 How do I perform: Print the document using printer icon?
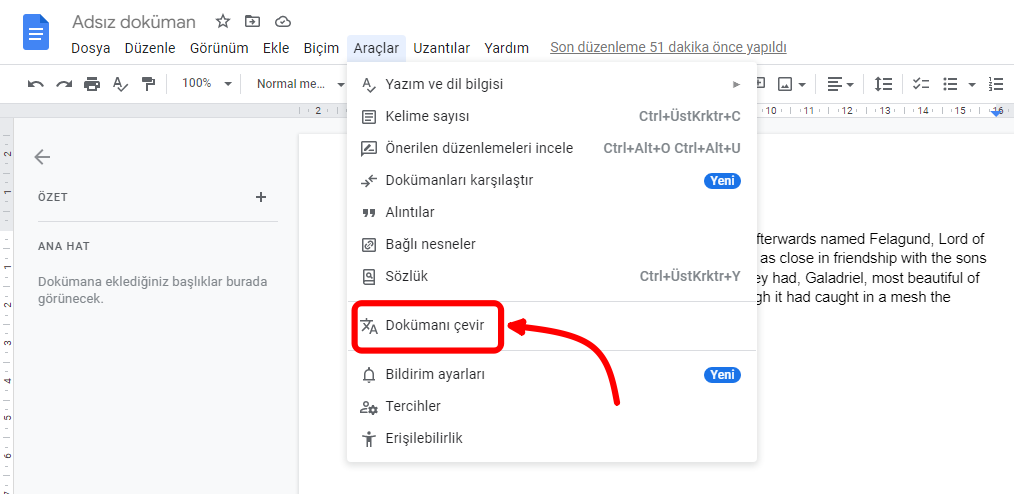[92, 84]
